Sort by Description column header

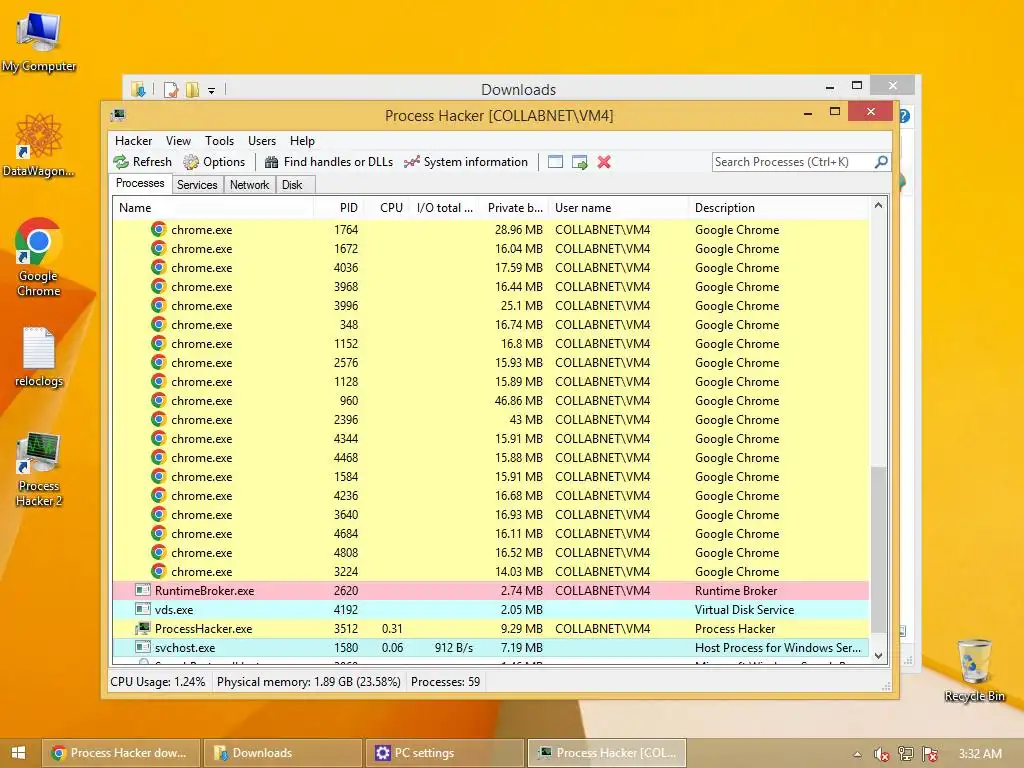(x=778, y=208)
